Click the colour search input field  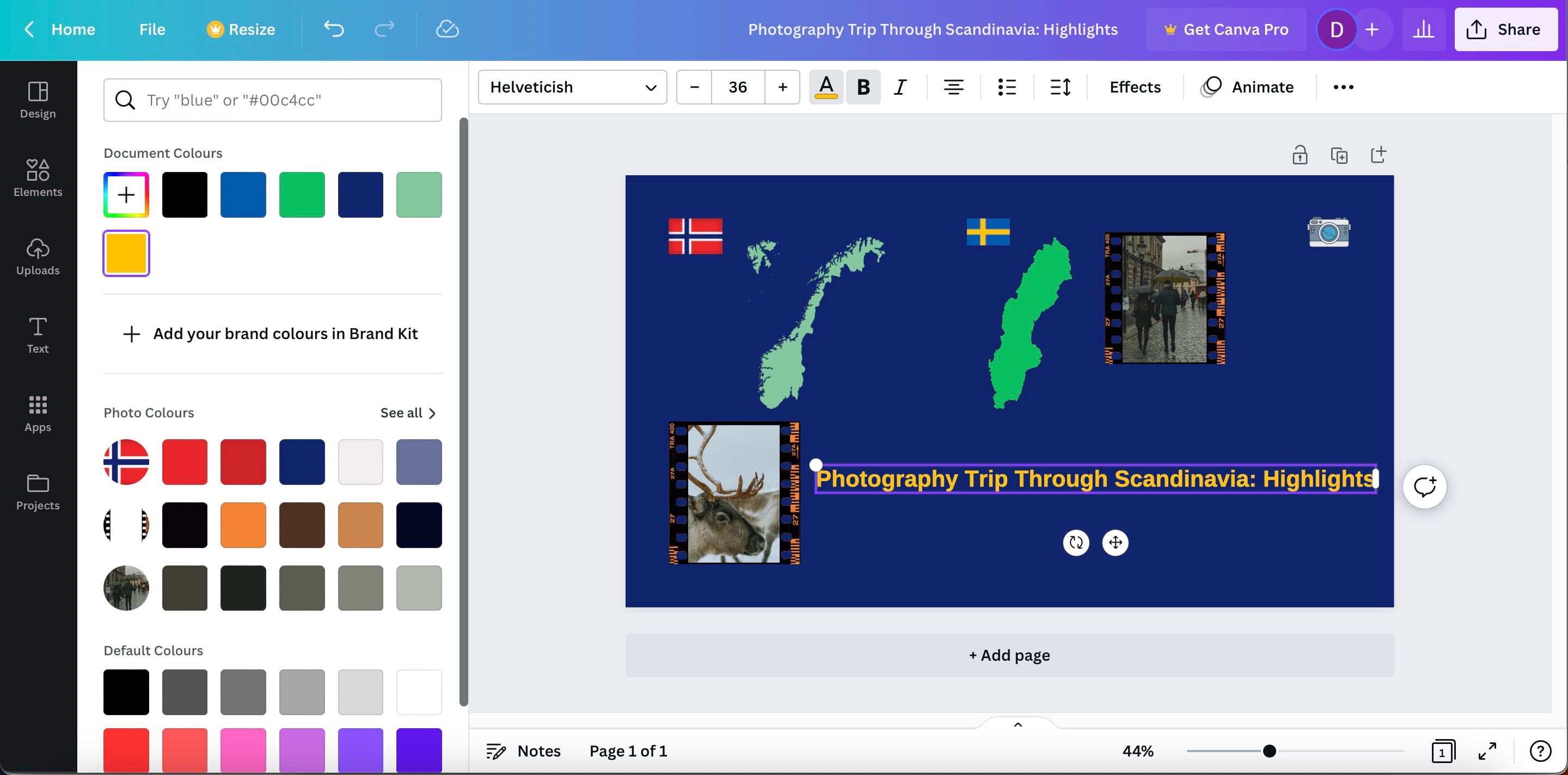pyautogui.click(x=273, y=100)
